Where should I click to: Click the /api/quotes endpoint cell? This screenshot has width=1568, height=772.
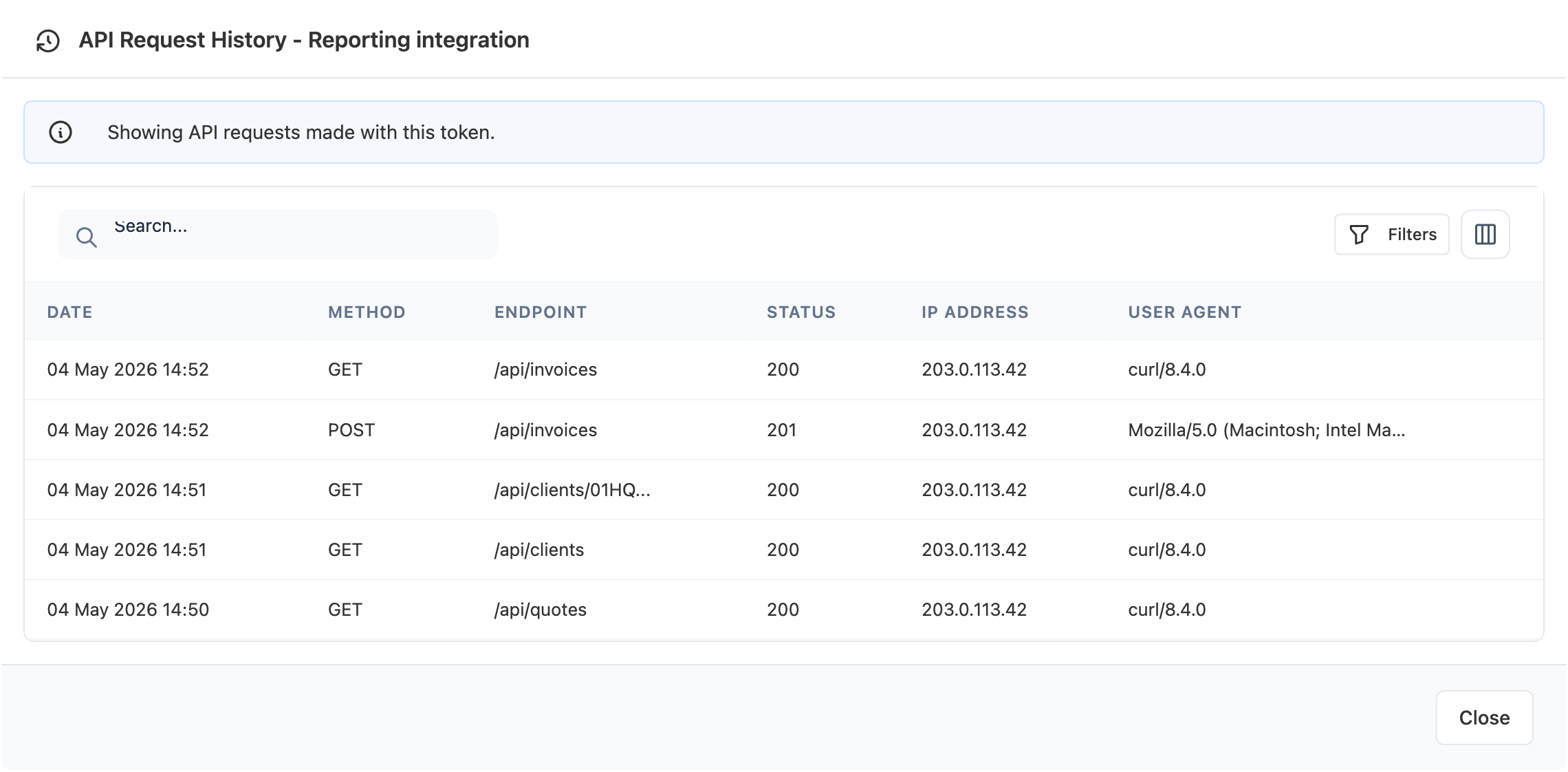point(541,610)
